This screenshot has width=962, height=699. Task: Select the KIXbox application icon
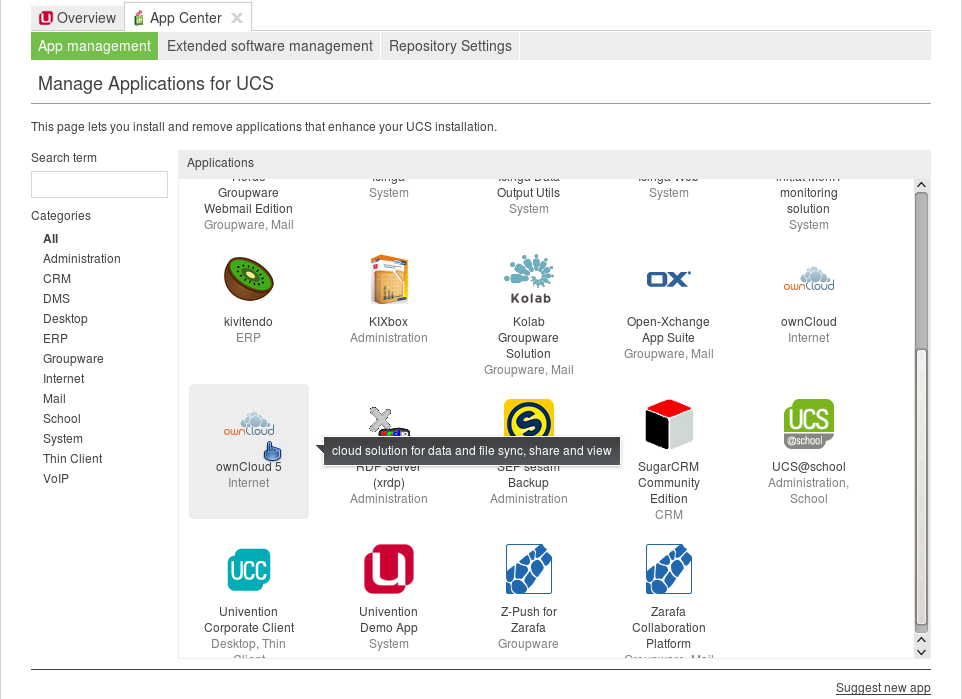pyautogui.click(x=388, y=279)
